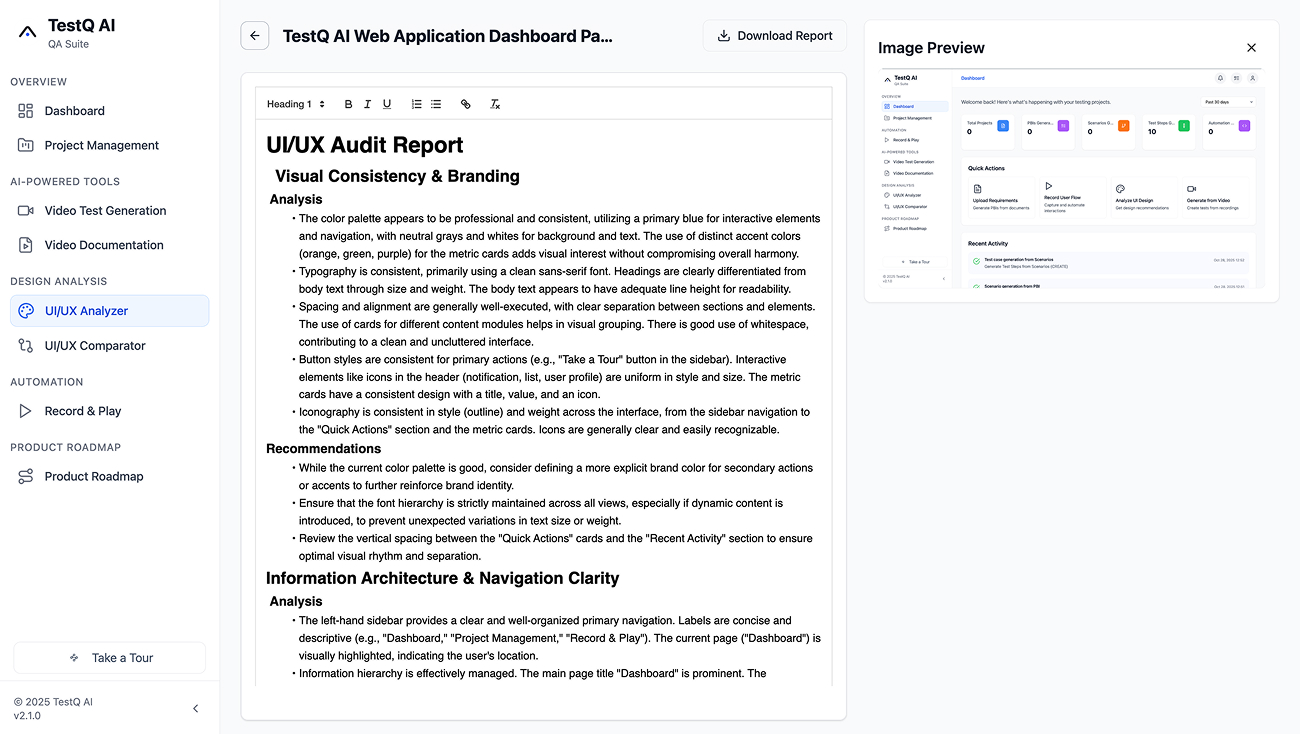Start the Take a Tour walkthrough
Image resolution: width=1300 pixels, height=734 pixels.
pos(108,657)
